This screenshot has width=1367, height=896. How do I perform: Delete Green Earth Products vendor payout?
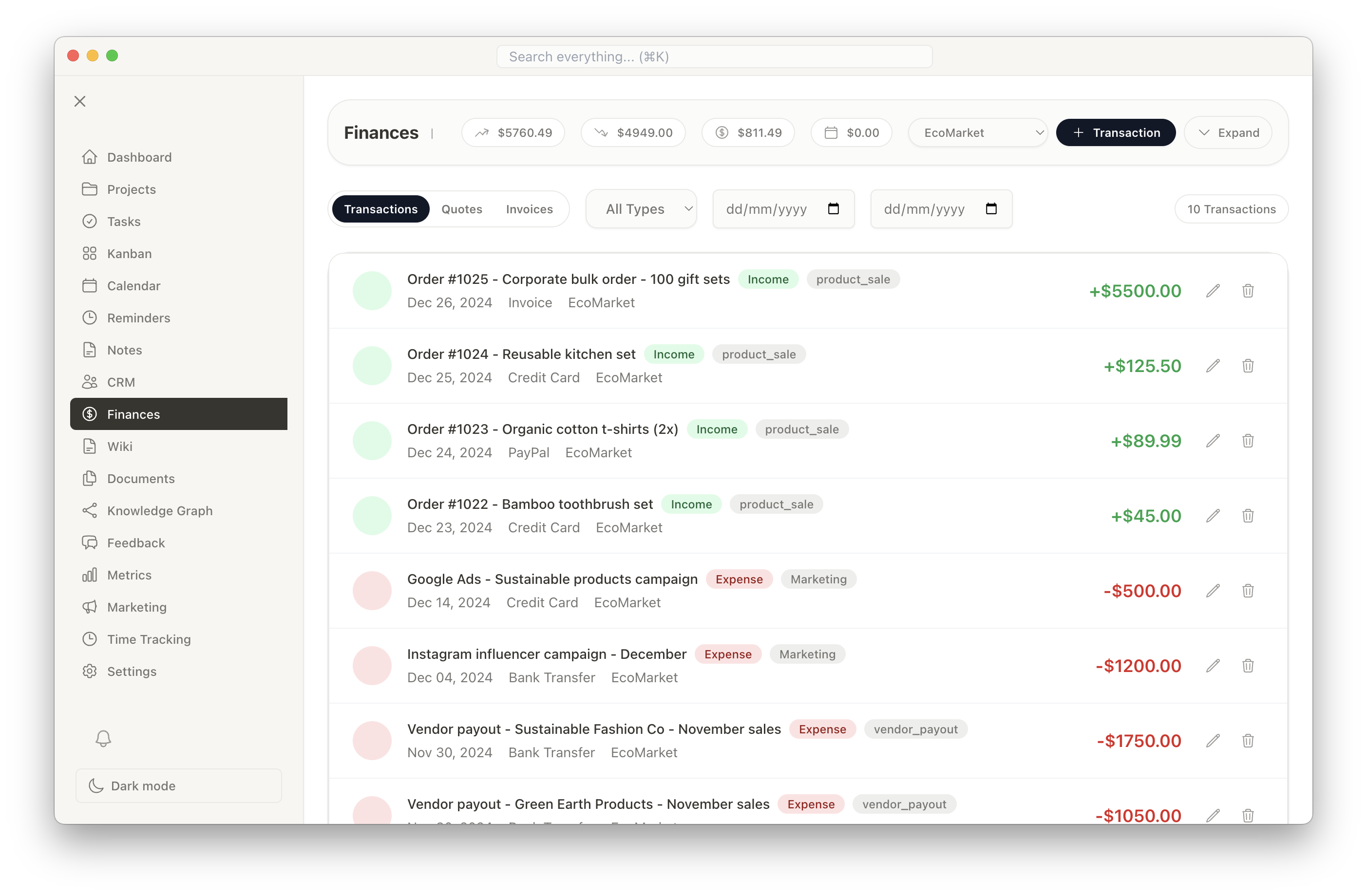tap(1248, 815)
